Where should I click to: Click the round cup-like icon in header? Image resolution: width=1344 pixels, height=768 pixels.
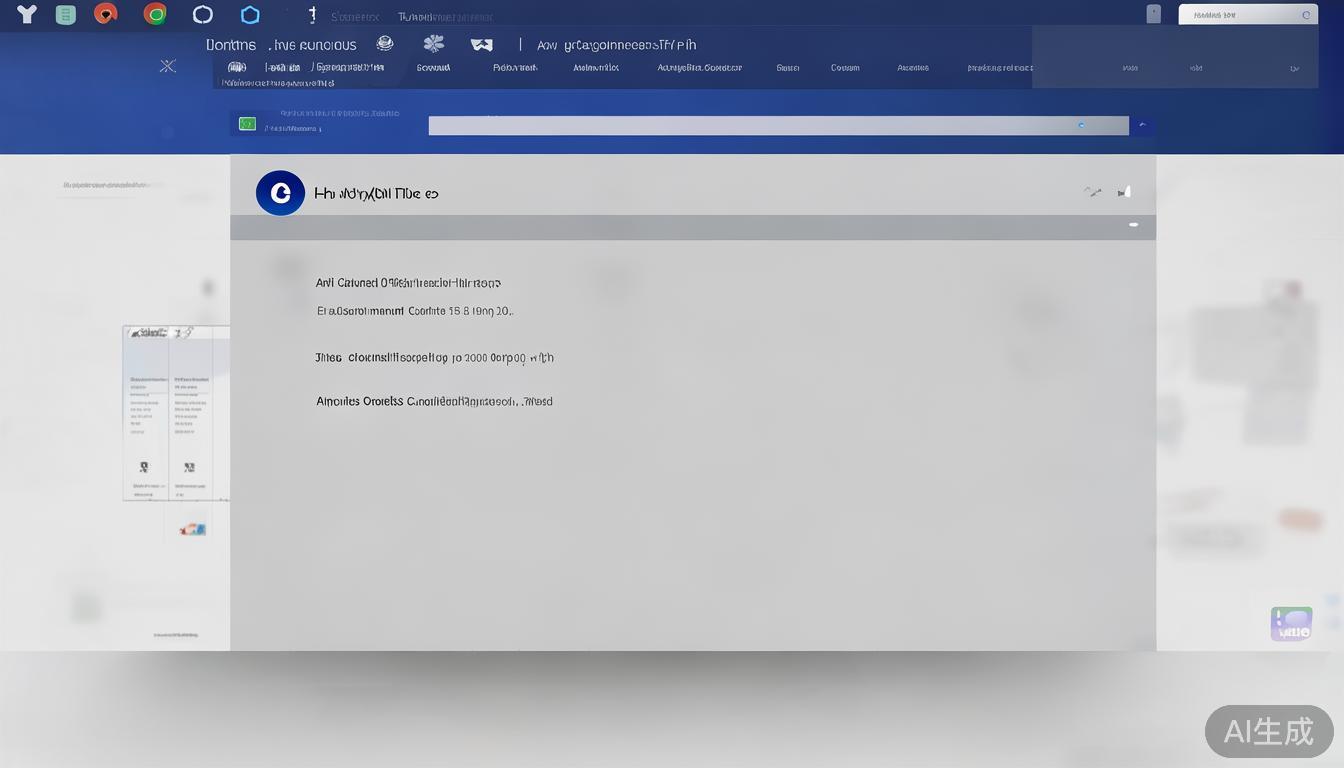click(x=385, y=44)
